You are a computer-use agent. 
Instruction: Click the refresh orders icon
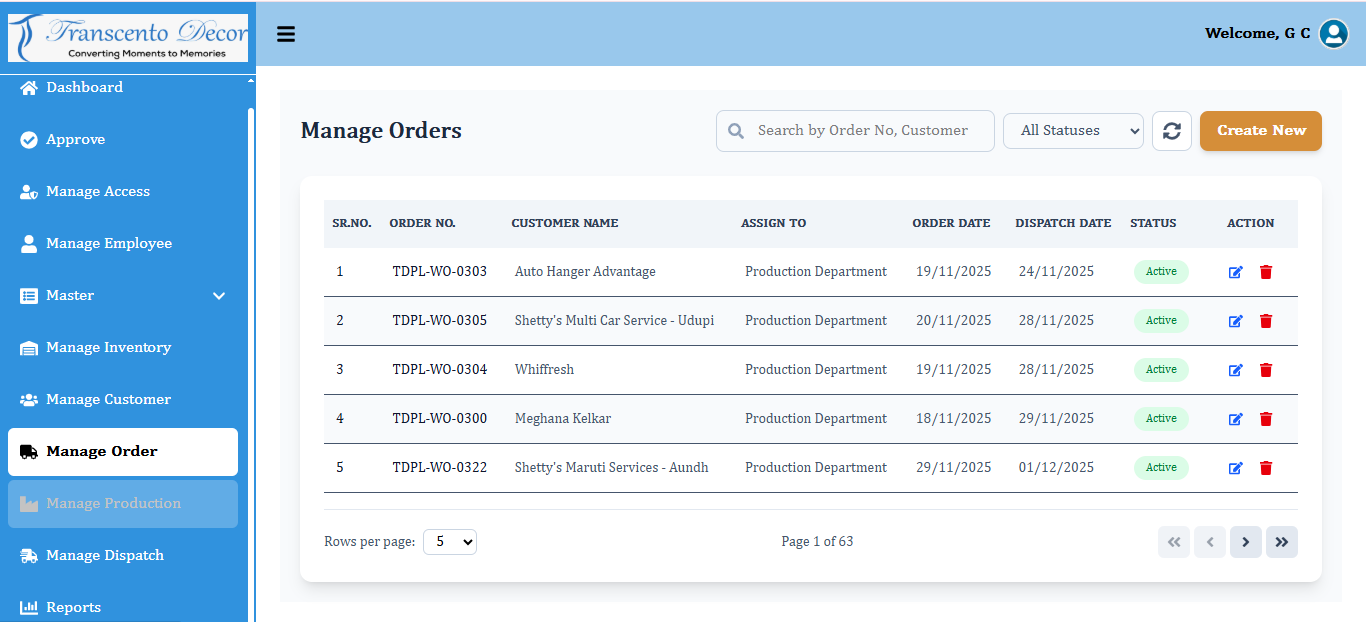click(x=1171, y=131)
